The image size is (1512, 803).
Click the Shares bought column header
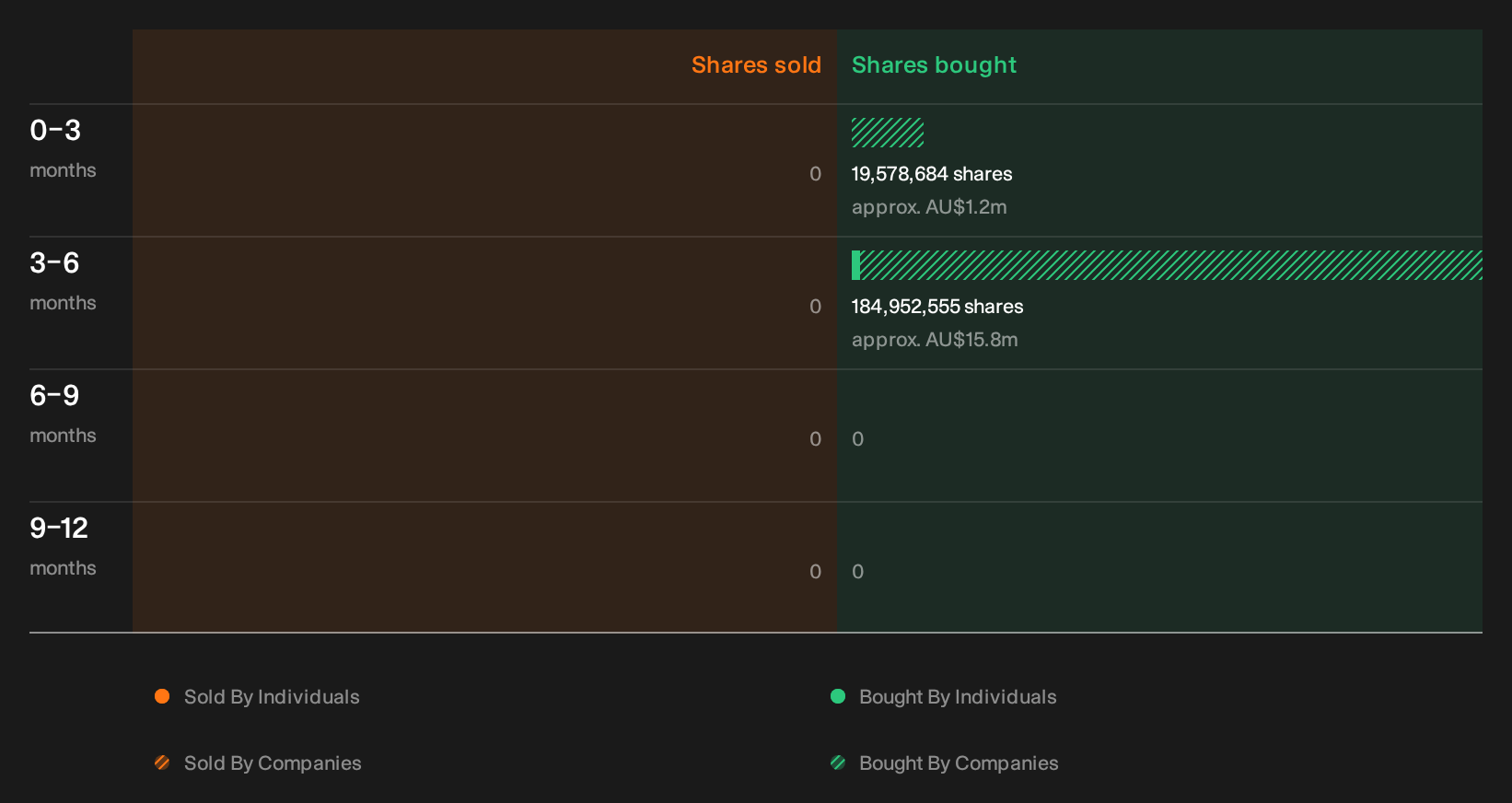(x=934, y=65)
